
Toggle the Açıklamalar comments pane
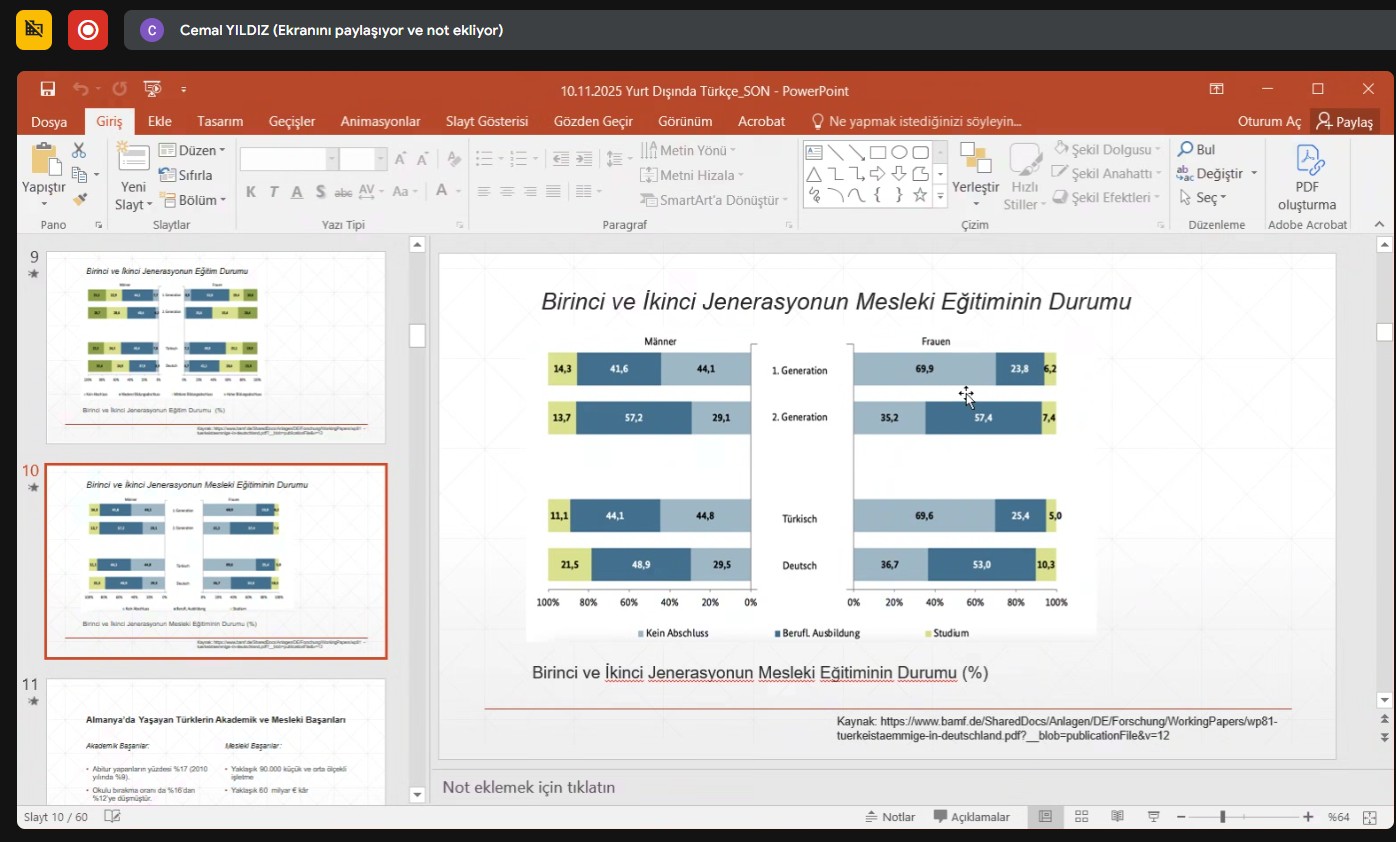pos(972,817)
